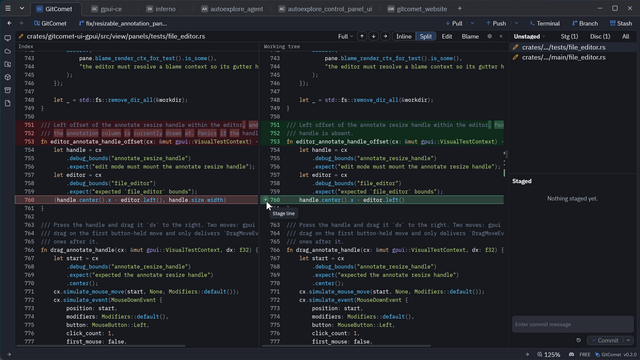The width and height of the screenshot is (640, 360).
Task: Click the right arrow icon in status bar
Action: pyautogui.click(x=527, y=355)
